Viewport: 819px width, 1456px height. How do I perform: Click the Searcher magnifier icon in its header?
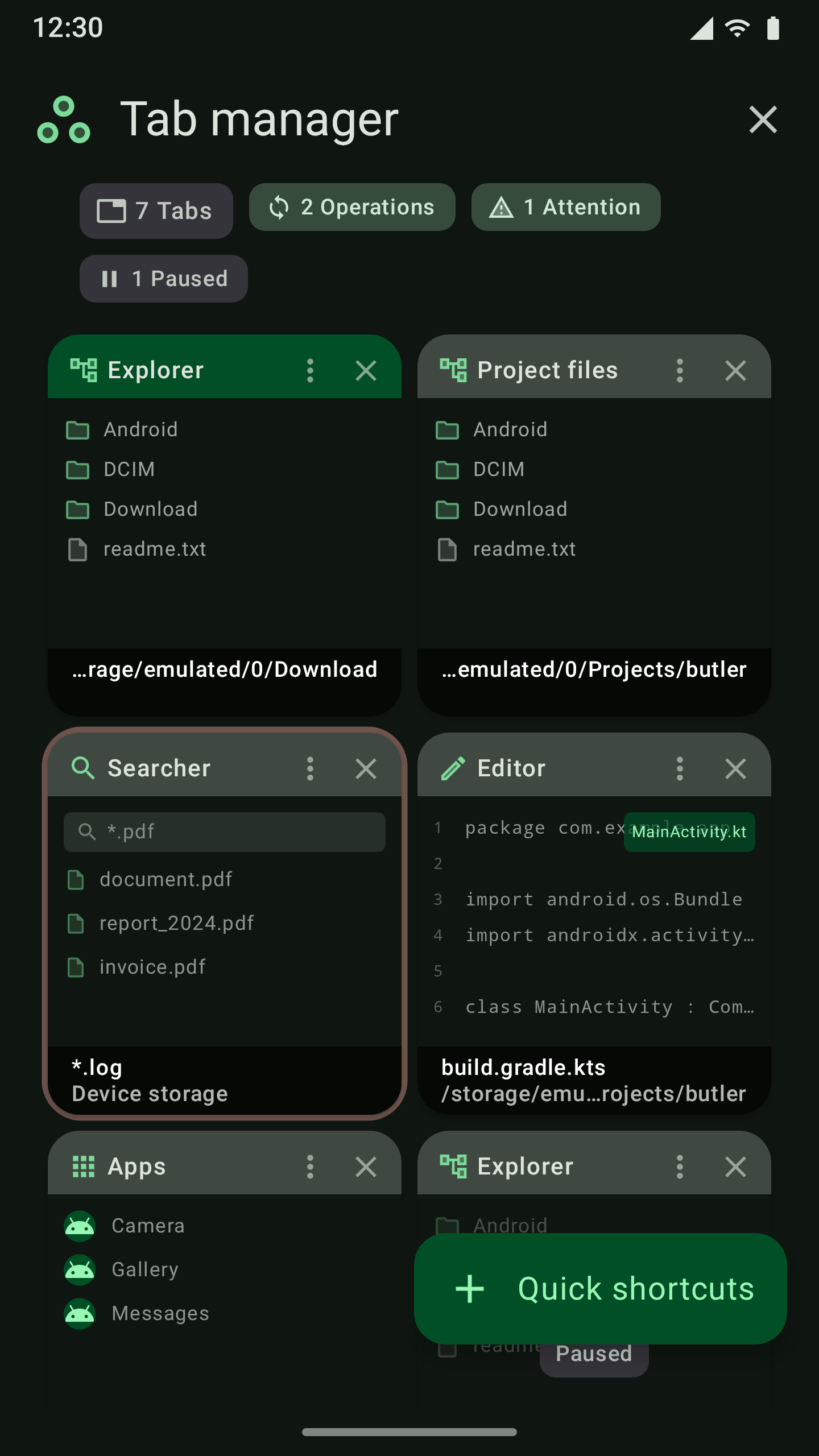(83, 768)
